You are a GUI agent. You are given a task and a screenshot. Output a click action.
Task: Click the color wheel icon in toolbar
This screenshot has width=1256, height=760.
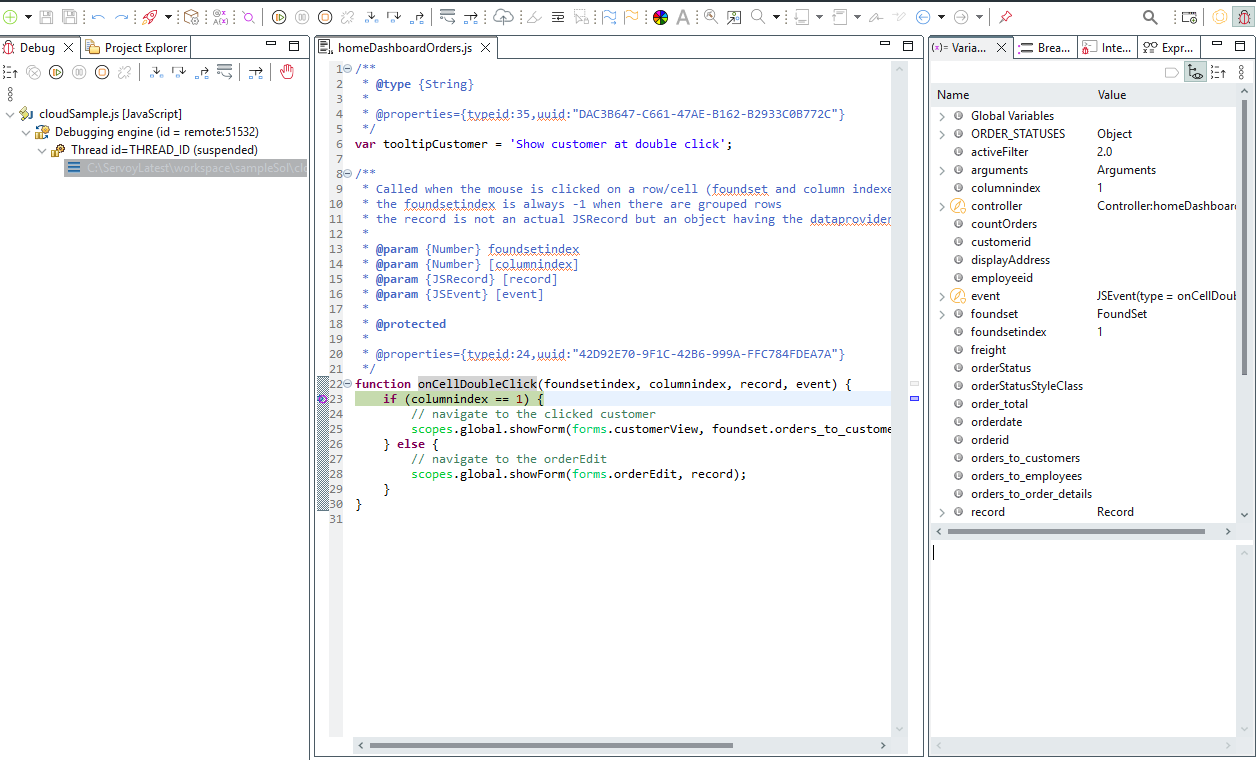(660, 17)
